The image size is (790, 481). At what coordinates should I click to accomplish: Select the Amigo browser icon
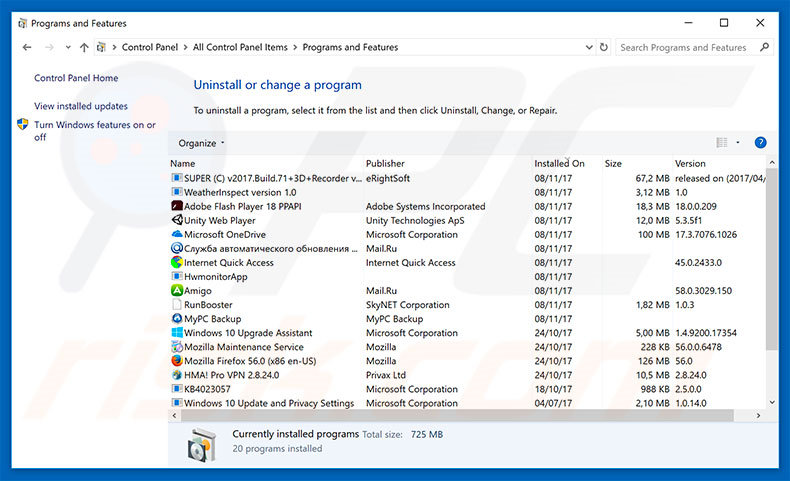tap(177, 291)
